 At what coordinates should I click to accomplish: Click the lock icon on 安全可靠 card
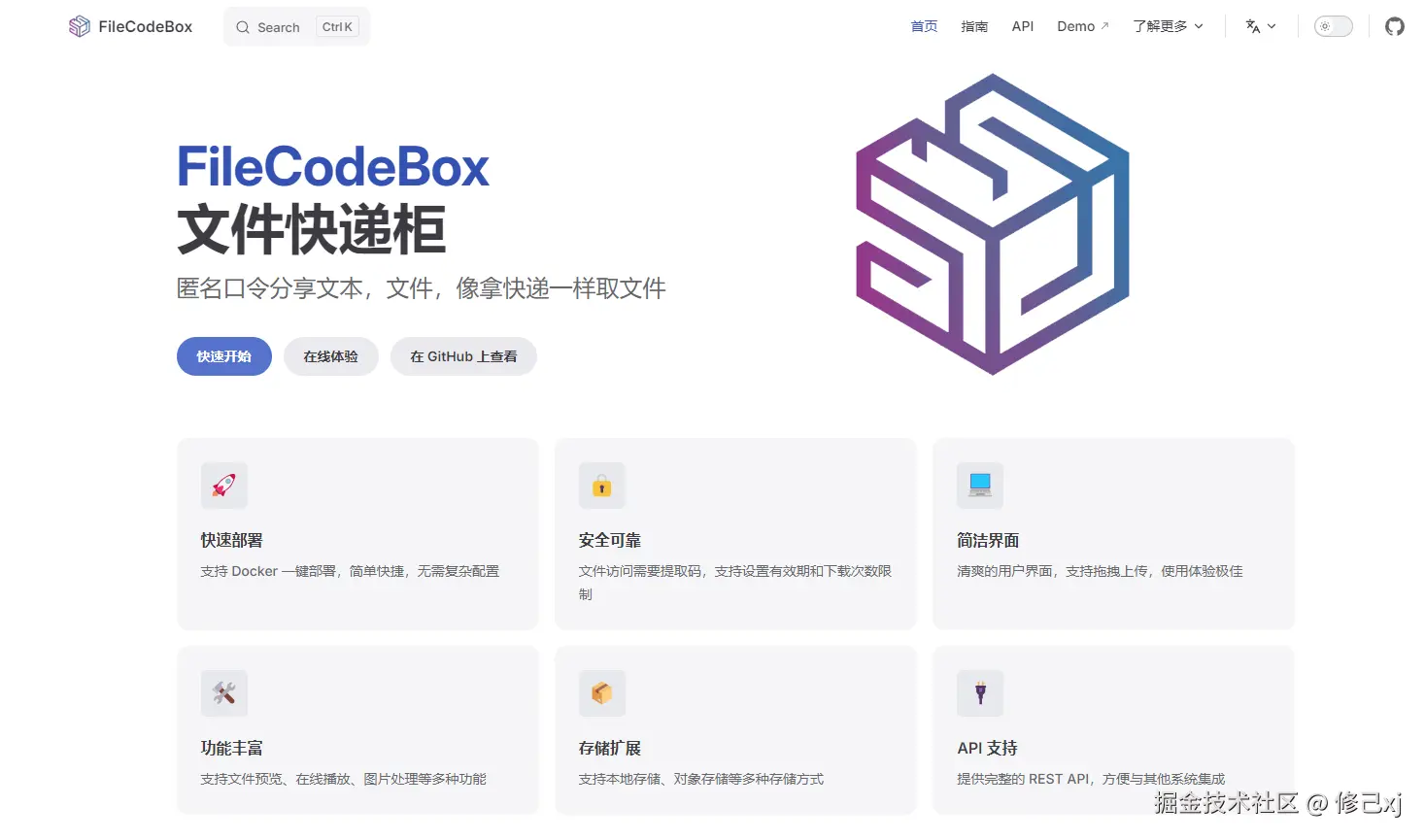(602, 485)
